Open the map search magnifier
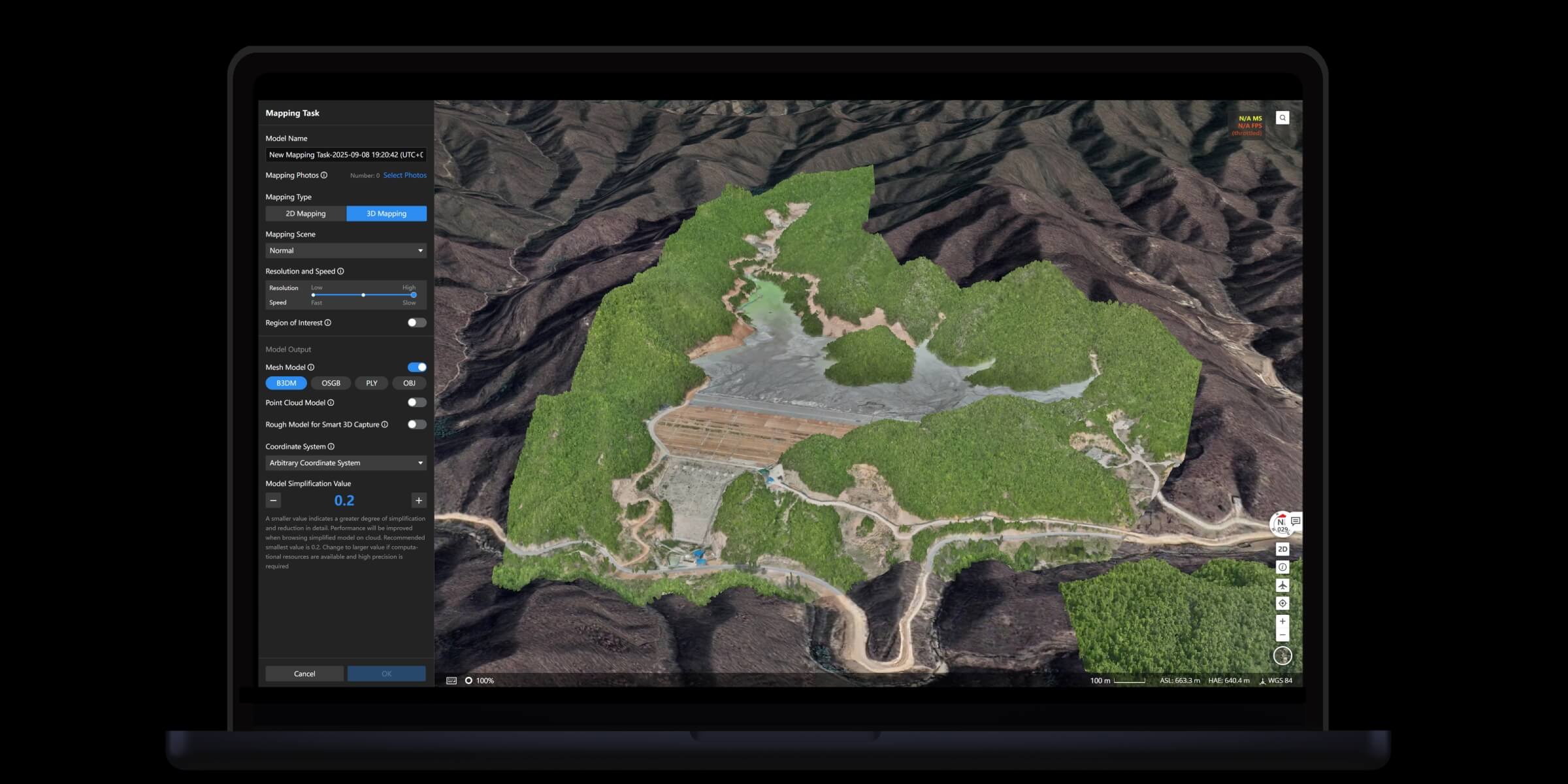The height and width of the screenshot is (784, 1568). [1282, 118]
